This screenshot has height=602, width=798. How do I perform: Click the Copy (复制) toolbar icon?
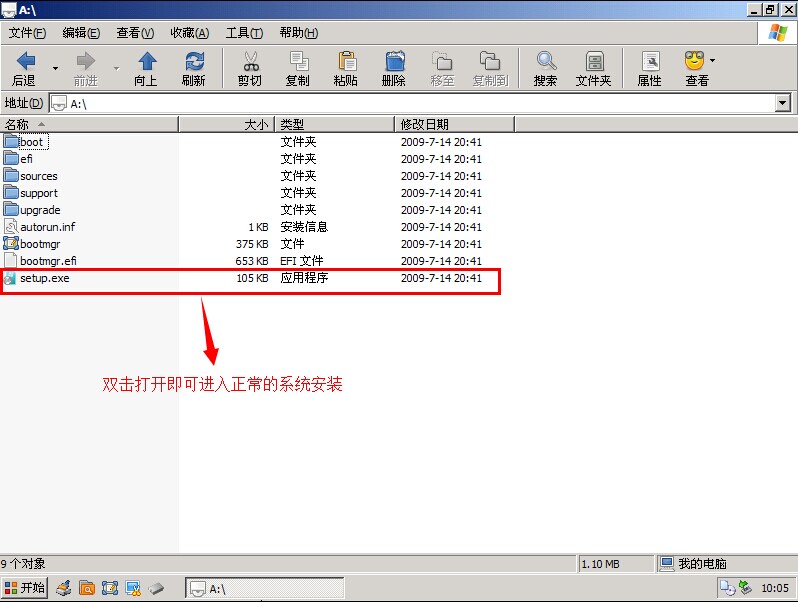pos(298,61)
